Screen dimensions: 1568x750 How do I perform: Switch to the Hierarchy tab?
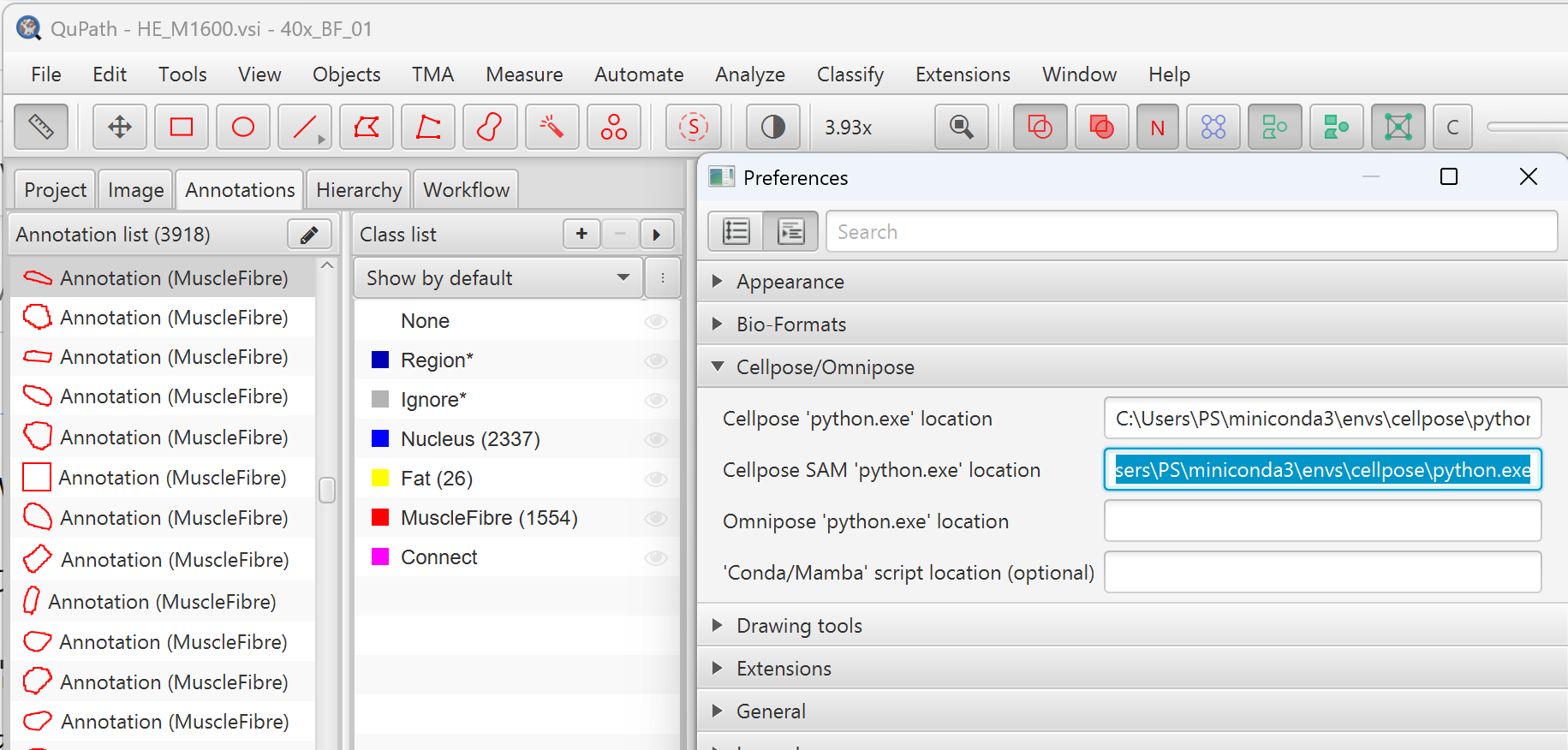359,189
